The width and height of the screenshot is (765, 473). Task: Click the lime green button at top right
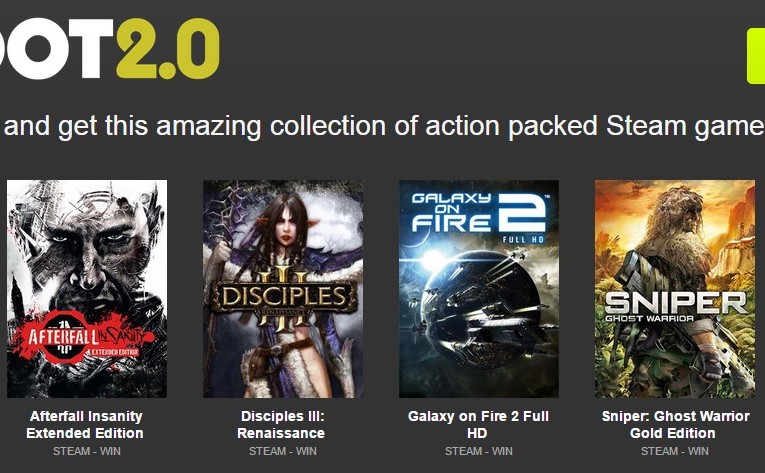coord(756,56)
